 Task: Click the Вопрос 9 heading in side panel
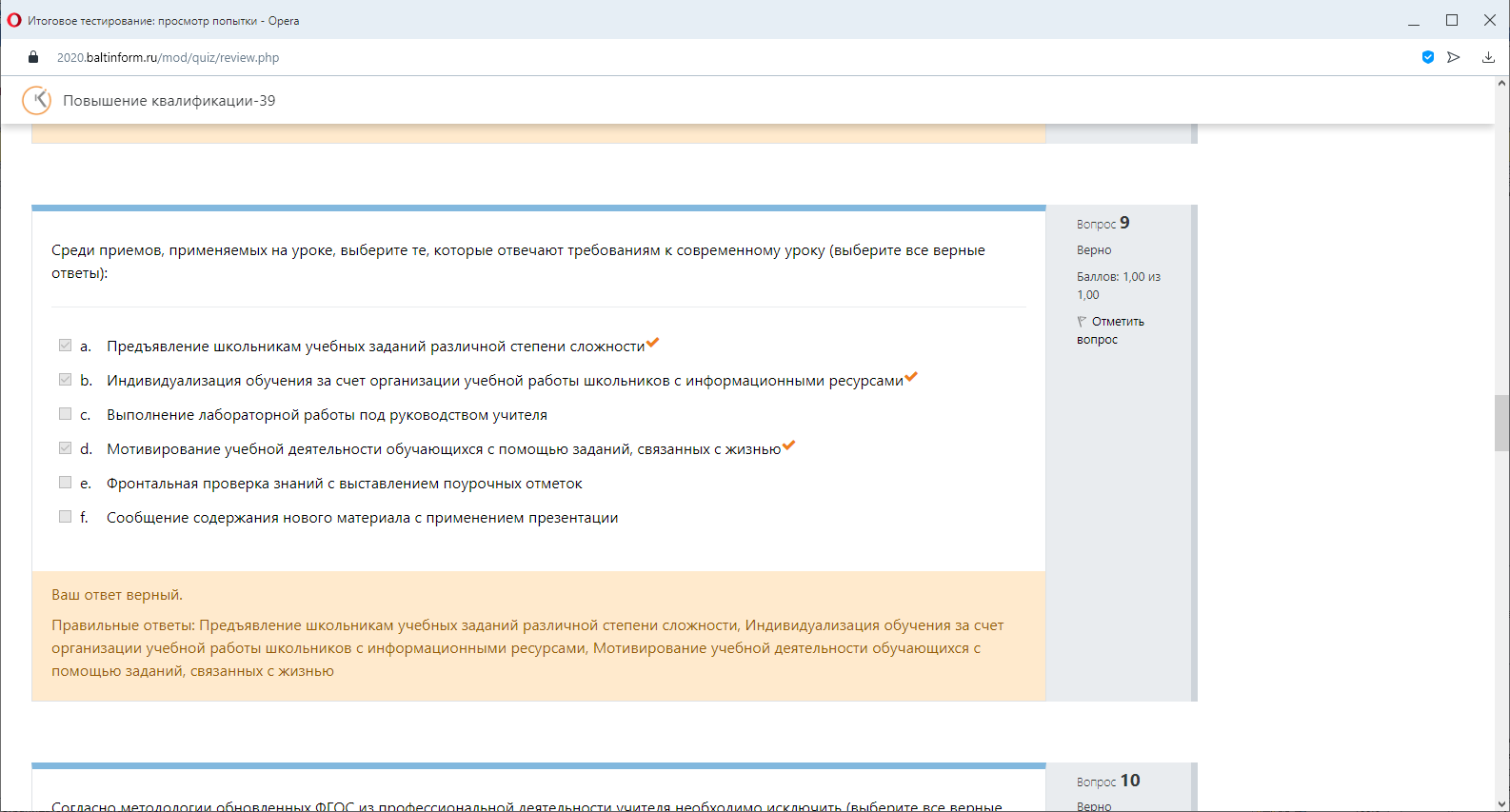click(x=1103, y=223)
